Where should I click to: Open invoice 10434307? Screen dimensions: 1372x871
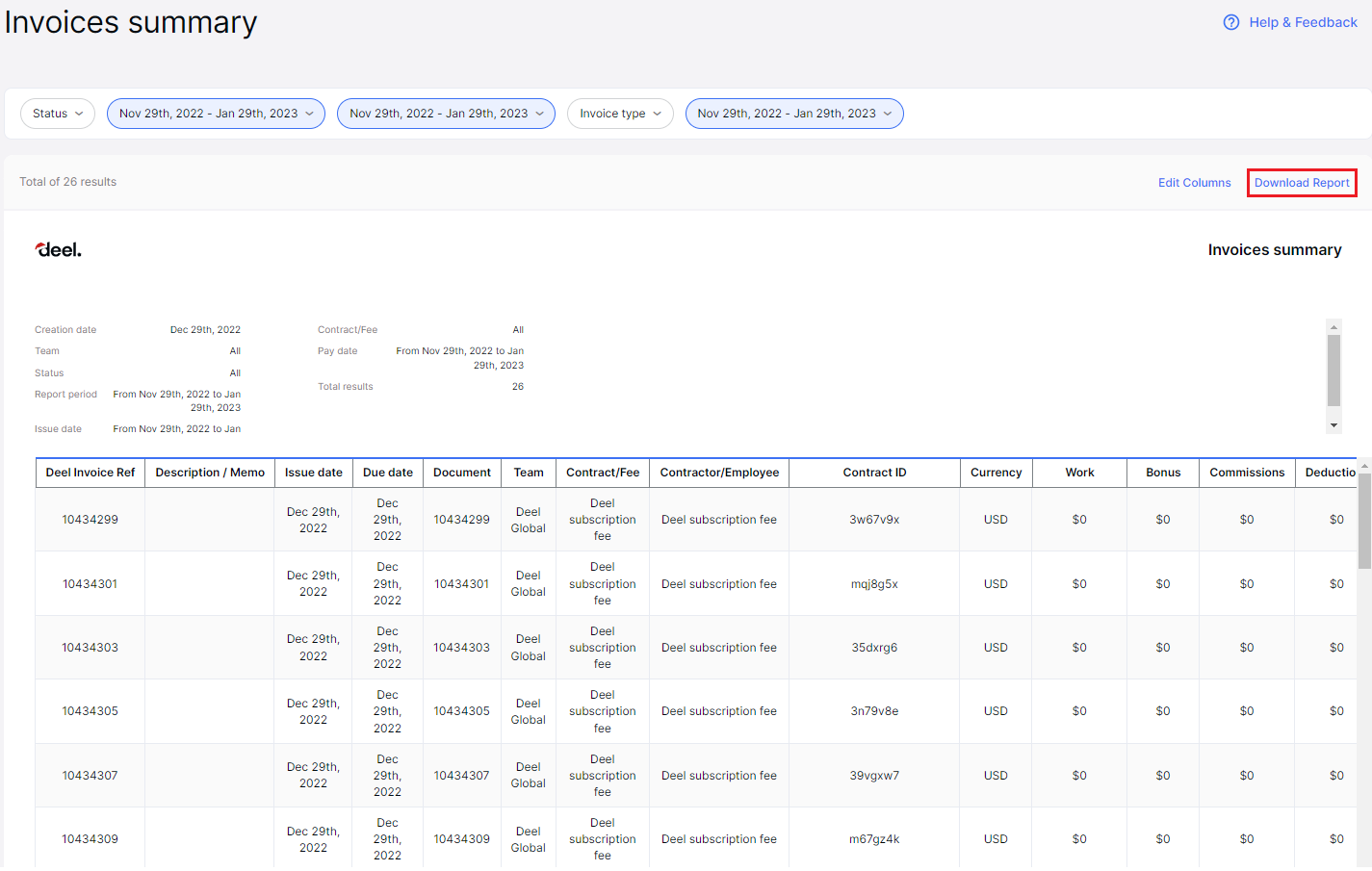pyautogui.click(x=90, y=775)
